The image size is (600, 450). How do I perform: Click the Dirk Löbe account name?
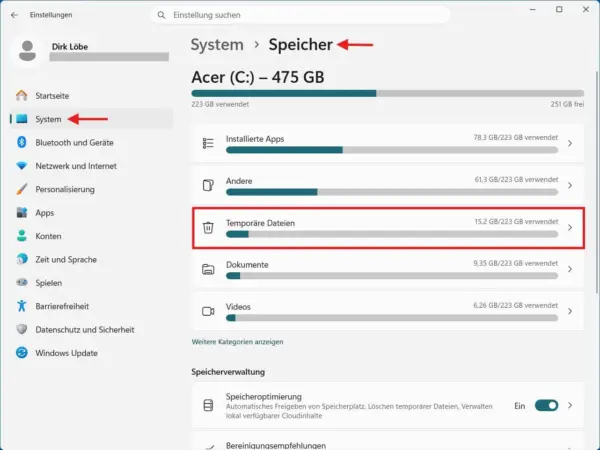coord(70,46)
